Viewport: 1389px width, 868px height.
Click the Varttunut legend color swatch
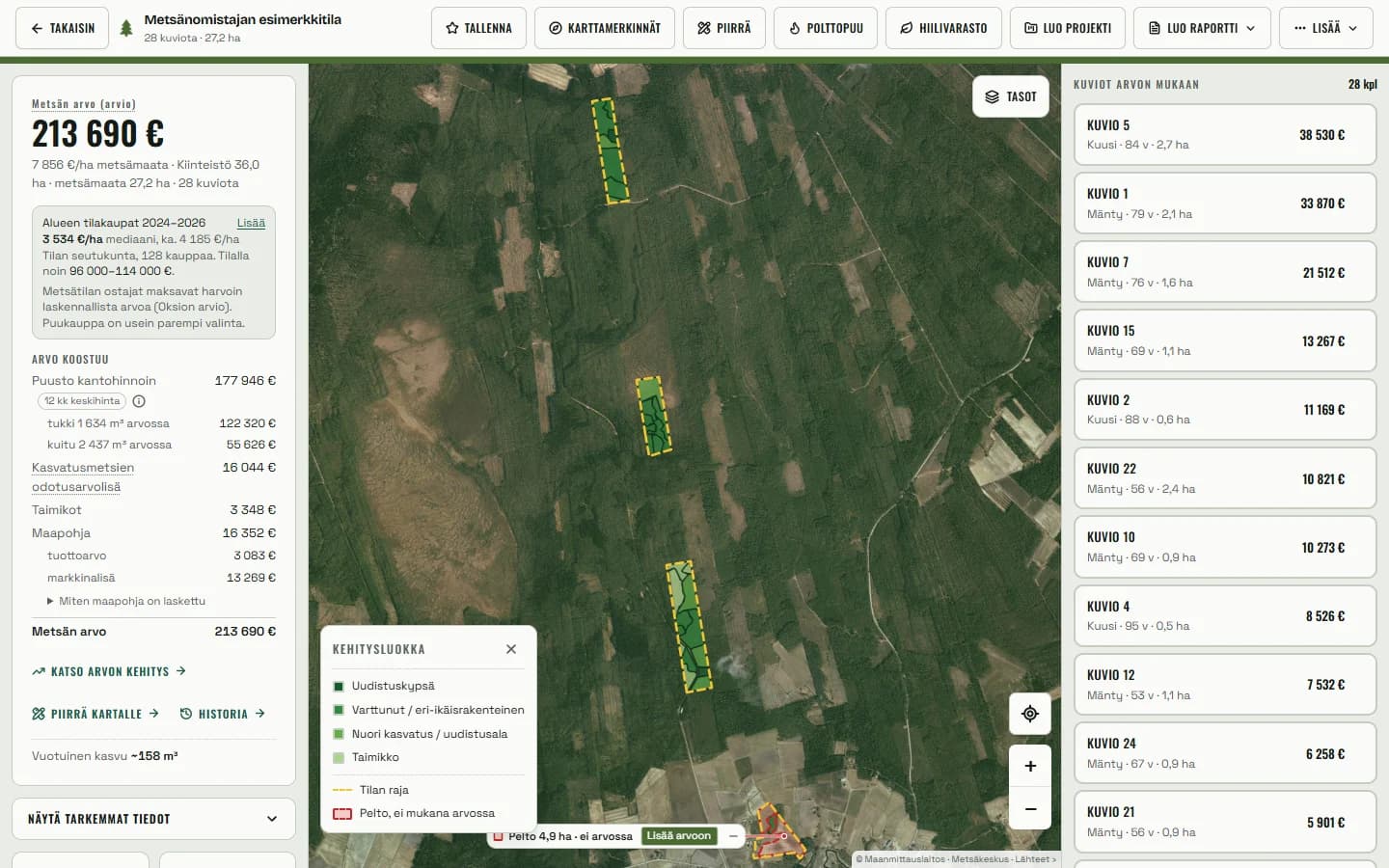[x=339, y=710]
